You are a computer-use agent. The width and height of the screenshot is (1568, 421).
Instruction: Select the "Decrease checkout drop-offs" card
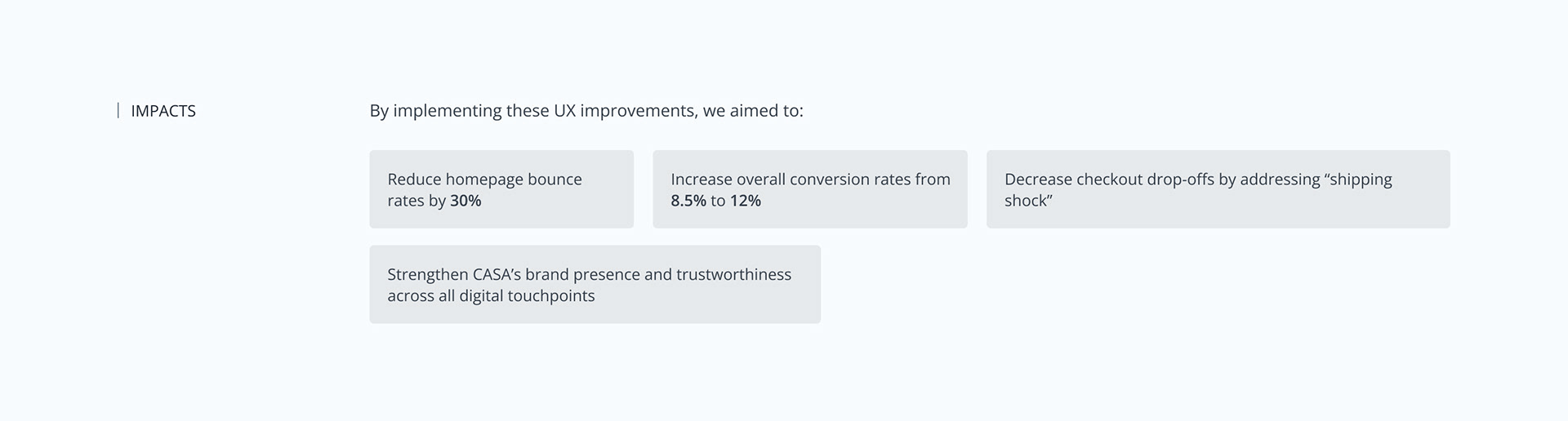pyautogui.click(x=1218, y=189)
